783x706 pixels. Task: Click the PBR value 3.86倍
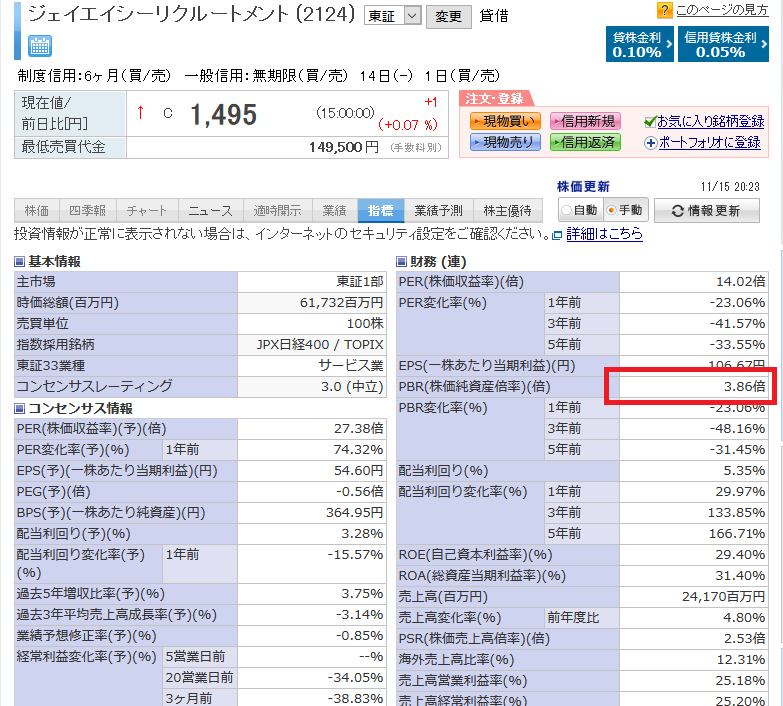745,386
